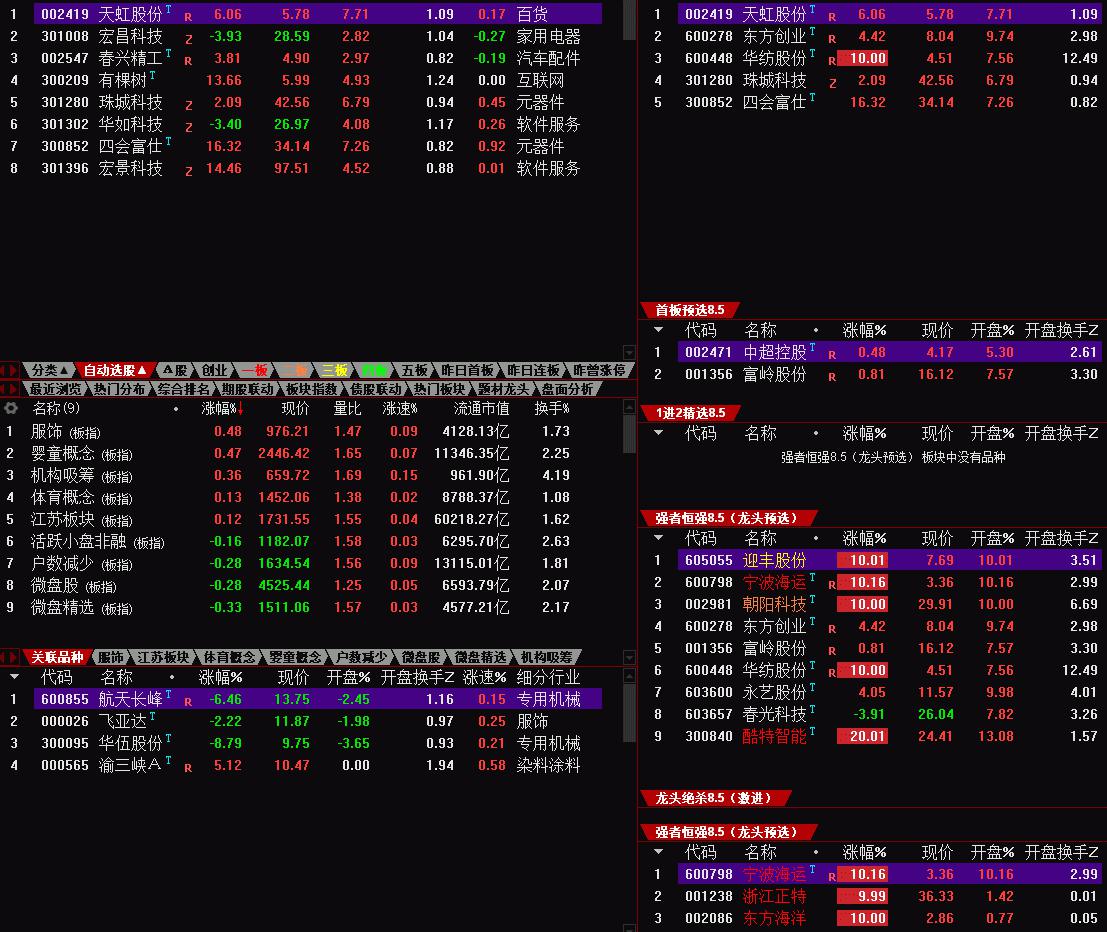Select stock 002086 东方海洋 row
Image resolution: width=1107 pixels, height=932 pixels.
[x=873, y=918]
